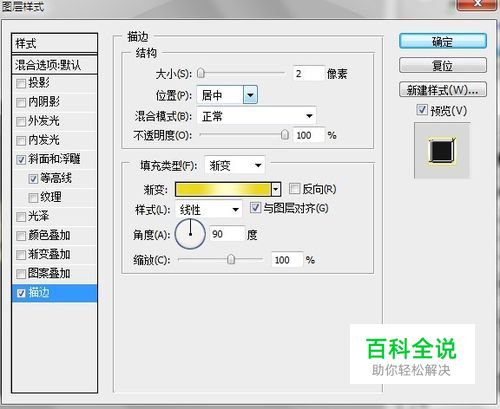Click the size pixel value field
The height and width of the screenshot is (409, 500).
pyautogui.click(x=308, y=73)
